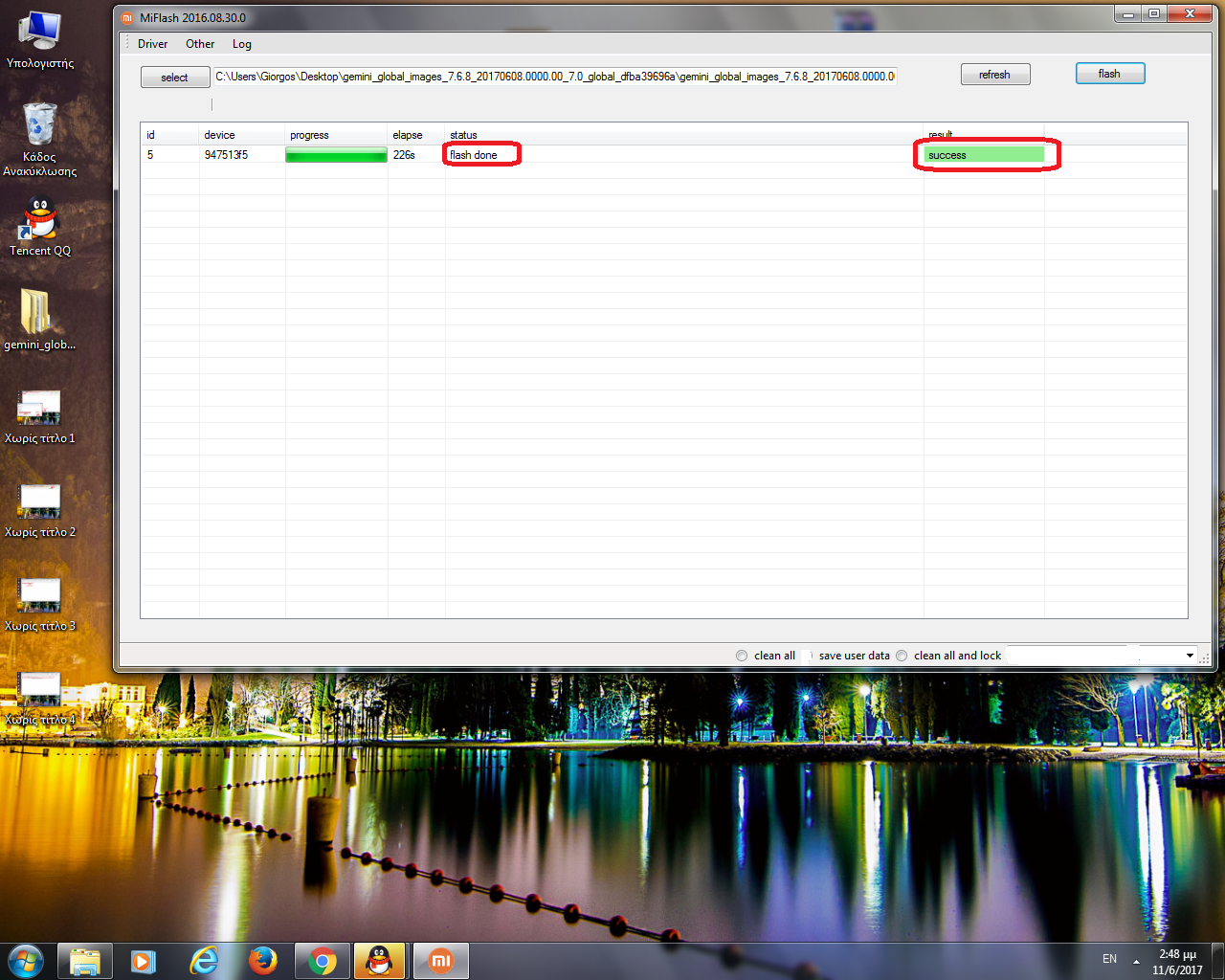The image size is (1225, 980).
Task: Click the green success result cell
Action: tap(985, 155)
